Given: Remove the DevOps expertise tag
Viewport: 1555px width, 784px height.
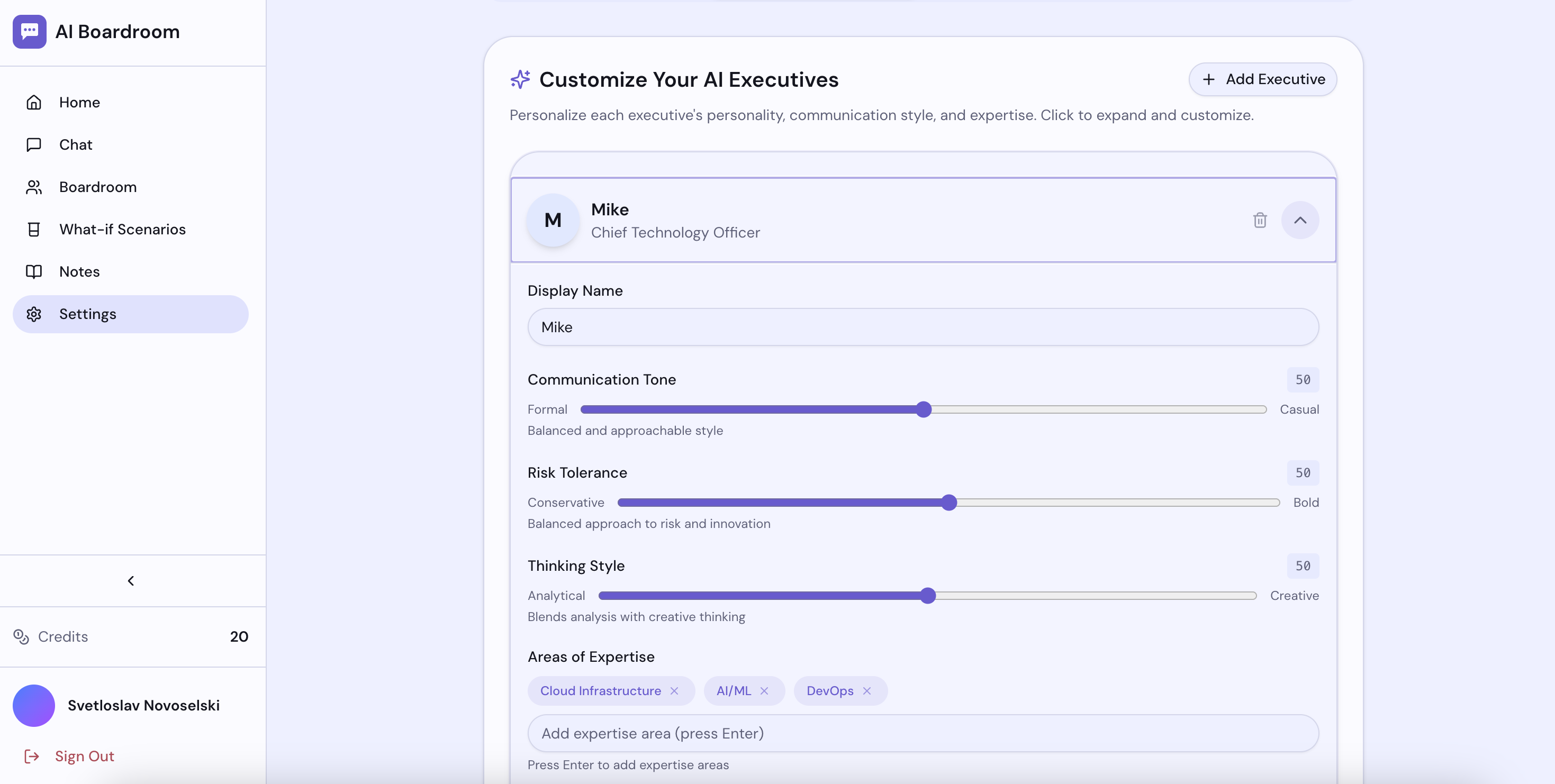Looking at the screenshot, I should [867, 691].
